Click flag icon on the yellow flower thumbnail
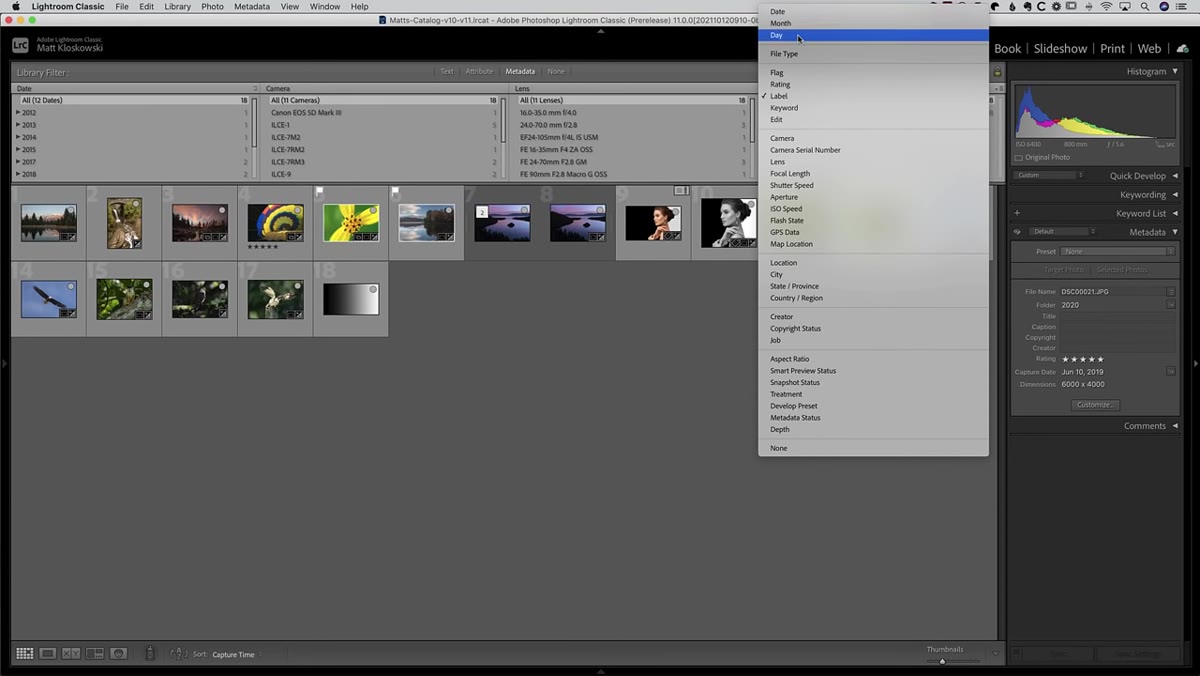The image size is (1200, 676). (320, 191)
